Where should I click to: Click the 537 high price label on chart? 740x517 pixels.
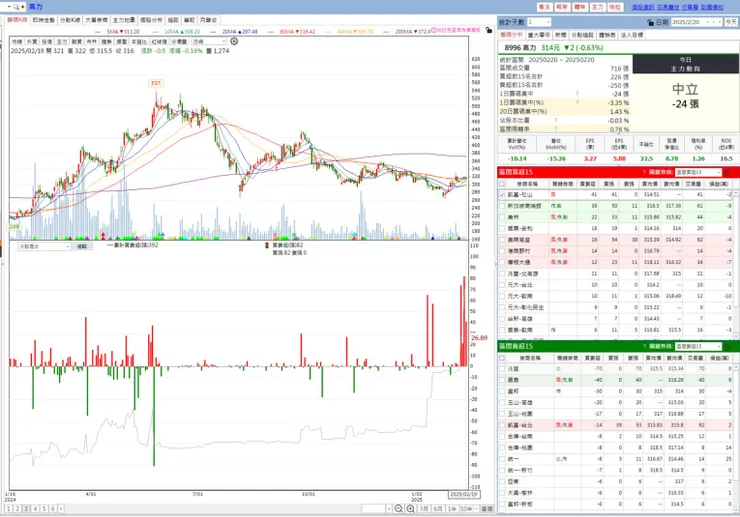tap(156, 83)
